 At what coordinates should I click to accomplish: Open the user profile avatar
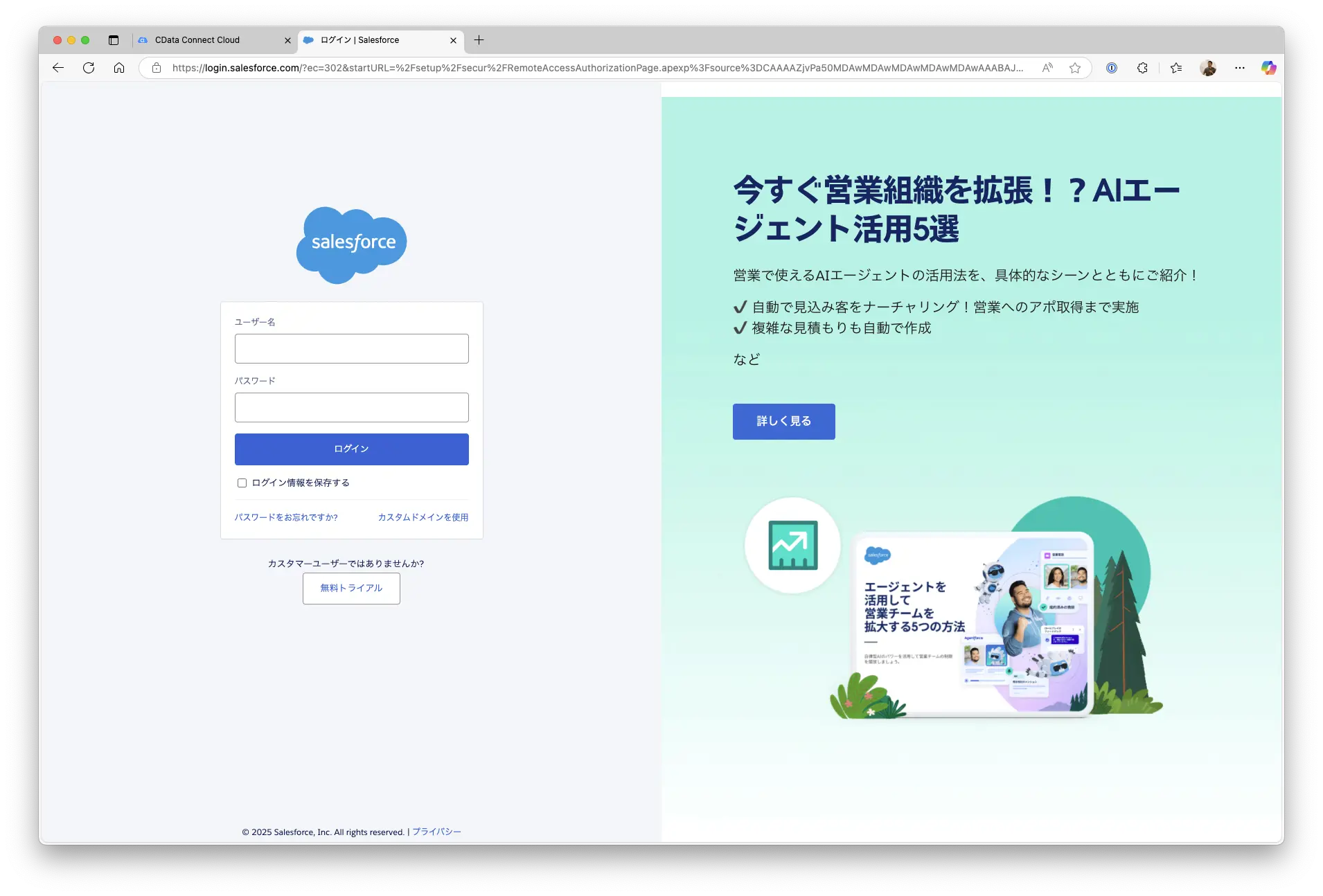coord(1208,68)
